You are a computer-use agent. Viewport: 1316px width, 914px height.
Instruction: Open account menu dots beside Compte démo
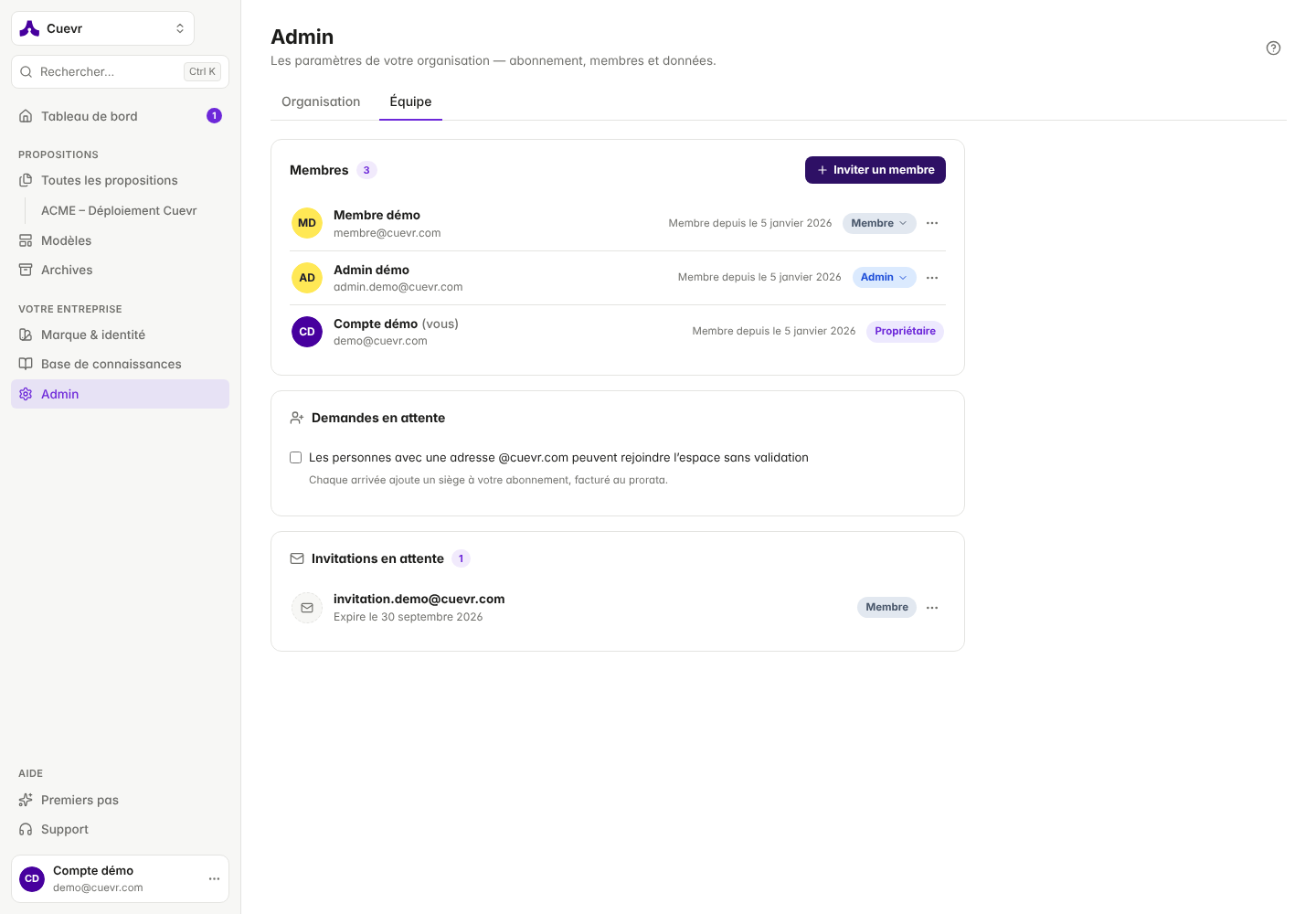[214, 879]
